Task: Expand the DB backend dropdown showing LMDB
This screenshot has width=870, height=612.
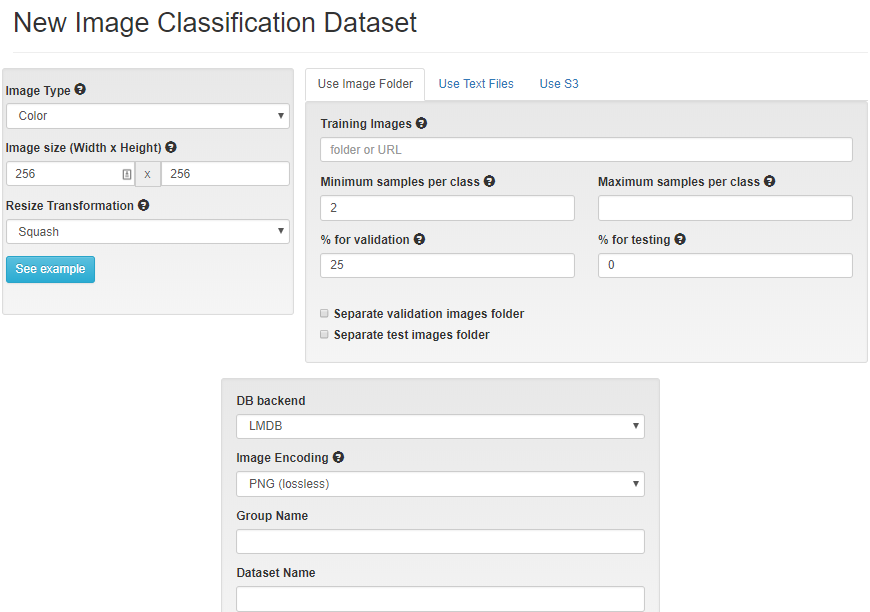Action: pyautogui.click(x=440, y=426)
